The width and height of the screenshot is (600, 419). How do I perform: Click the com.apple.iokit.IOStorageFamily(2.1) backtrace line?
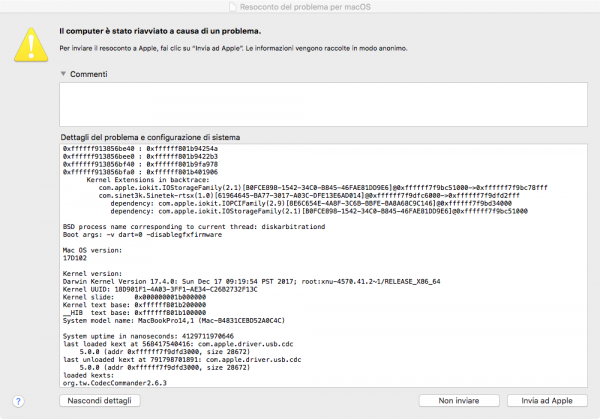[323, 187]
